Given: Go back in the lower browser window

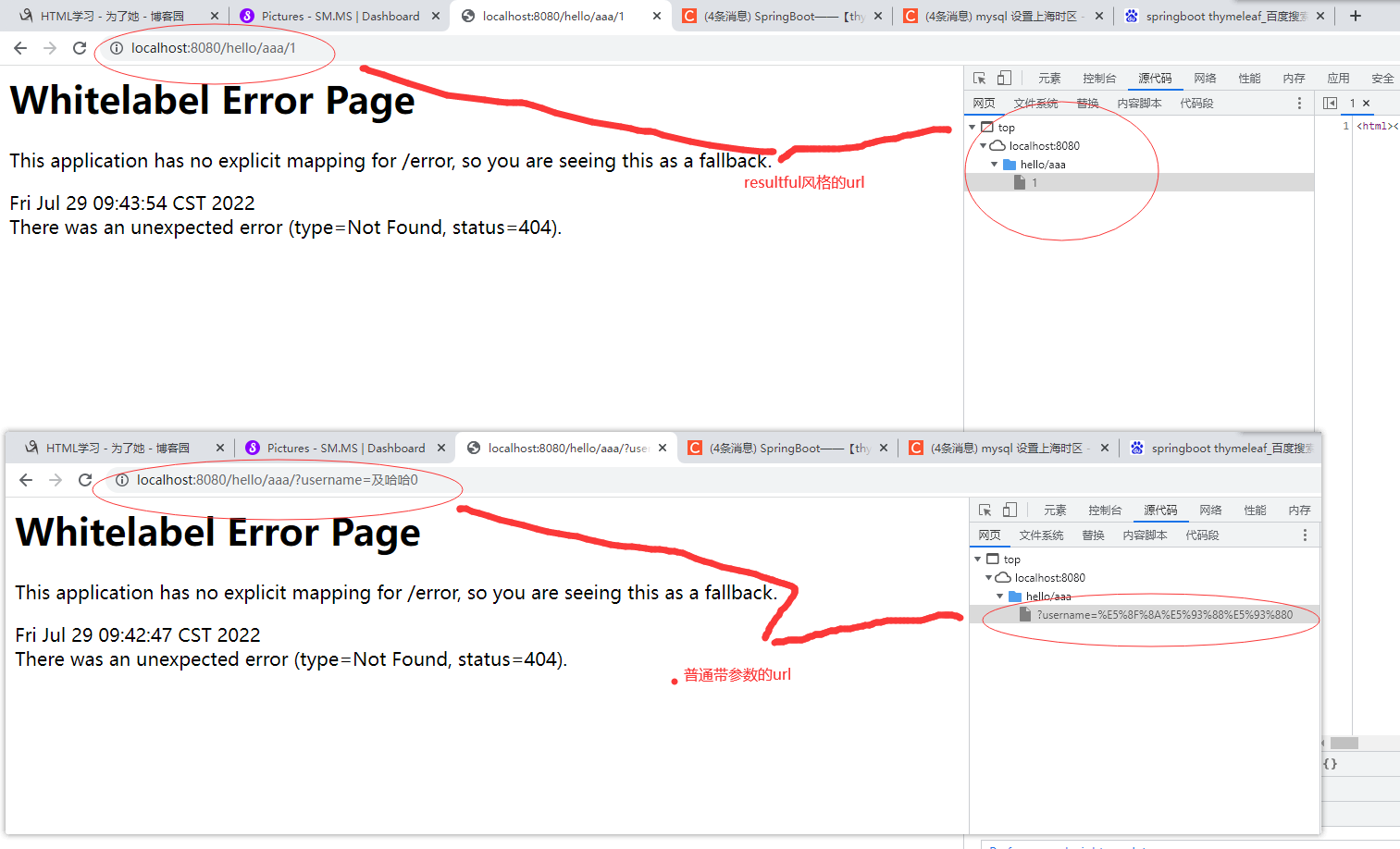Looking at the screenshot, I should coord(26,480).
